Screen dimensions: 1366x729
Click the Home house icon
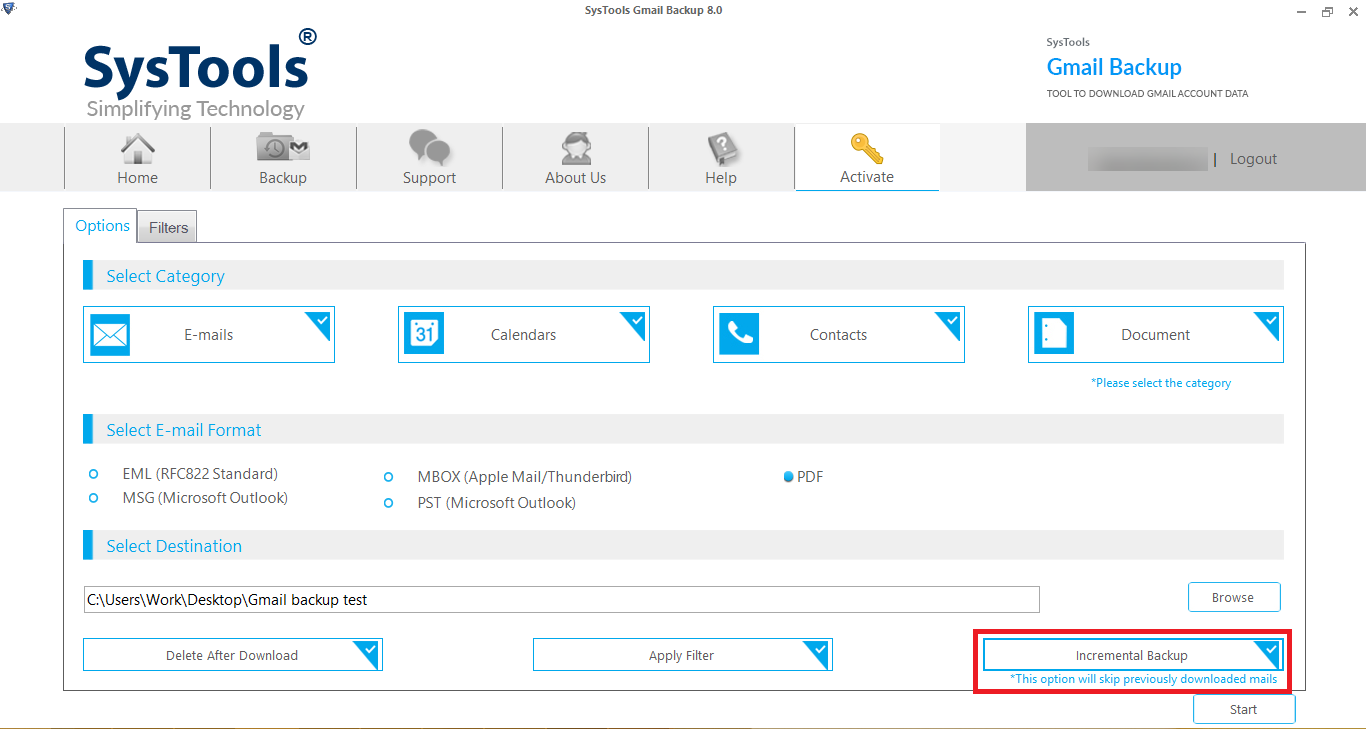pyautogui.click(x=137, y=148)
